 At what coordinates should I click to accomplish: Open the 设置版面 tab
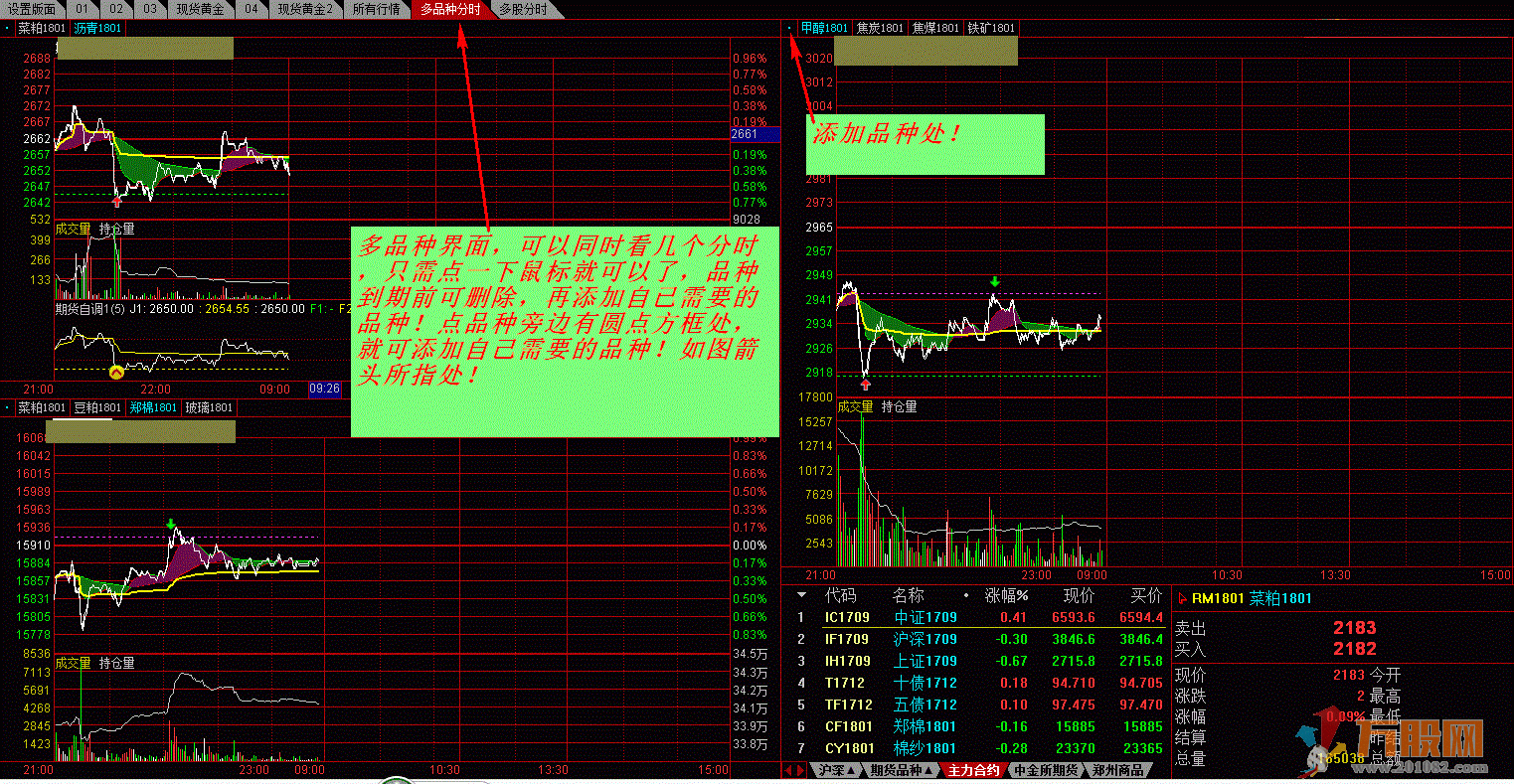(32, 9)
